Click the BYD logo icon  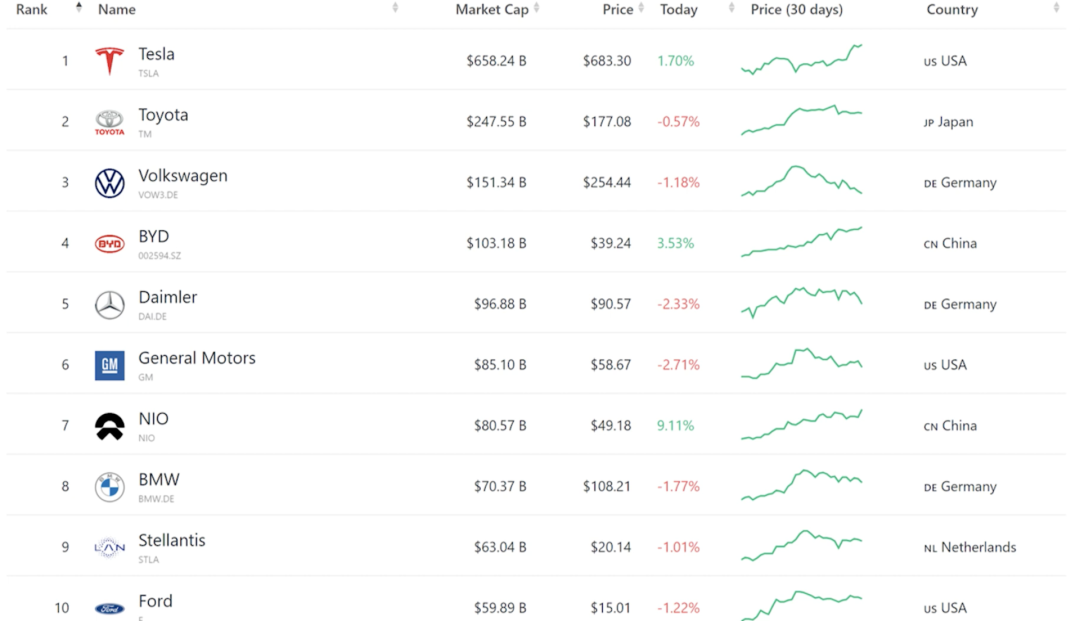pyautogui.click(x=109, y=244)
